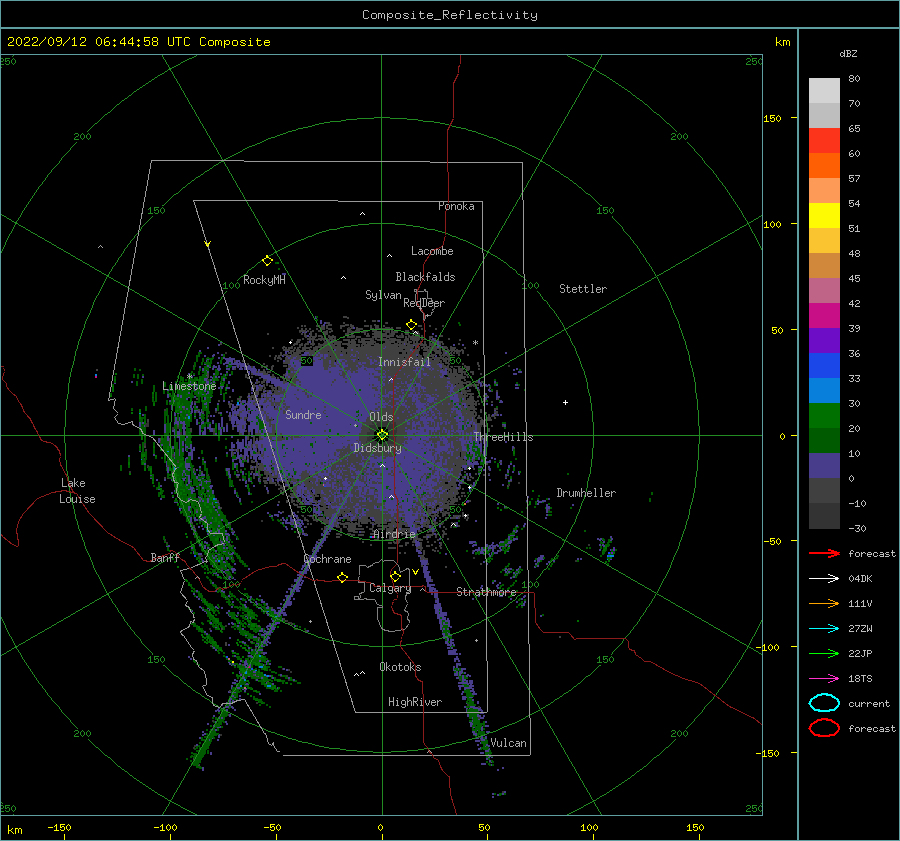
Task: Click the HighRiver label
Action: tap(415, 702)
